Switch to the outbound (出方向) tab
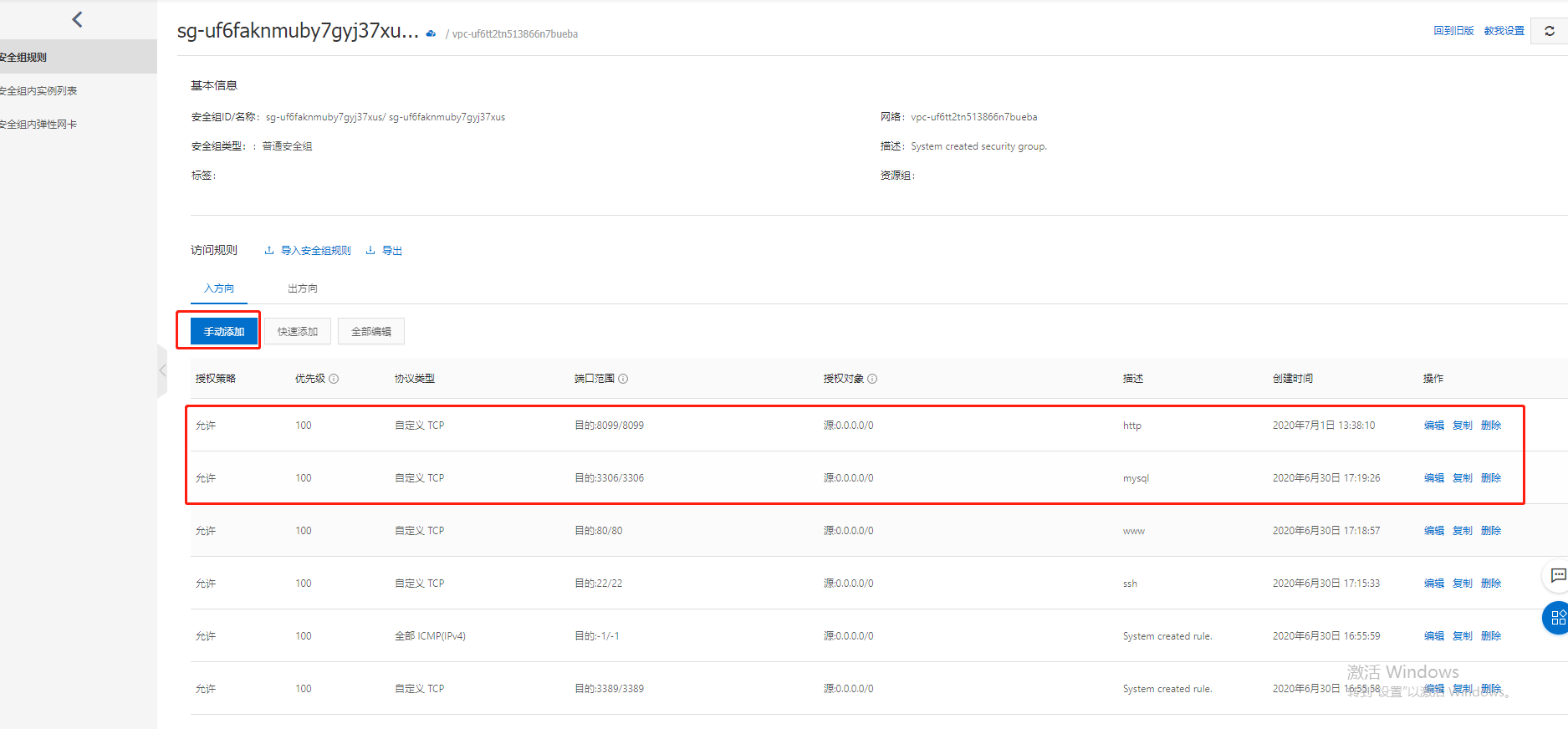 tap(303, 288)
